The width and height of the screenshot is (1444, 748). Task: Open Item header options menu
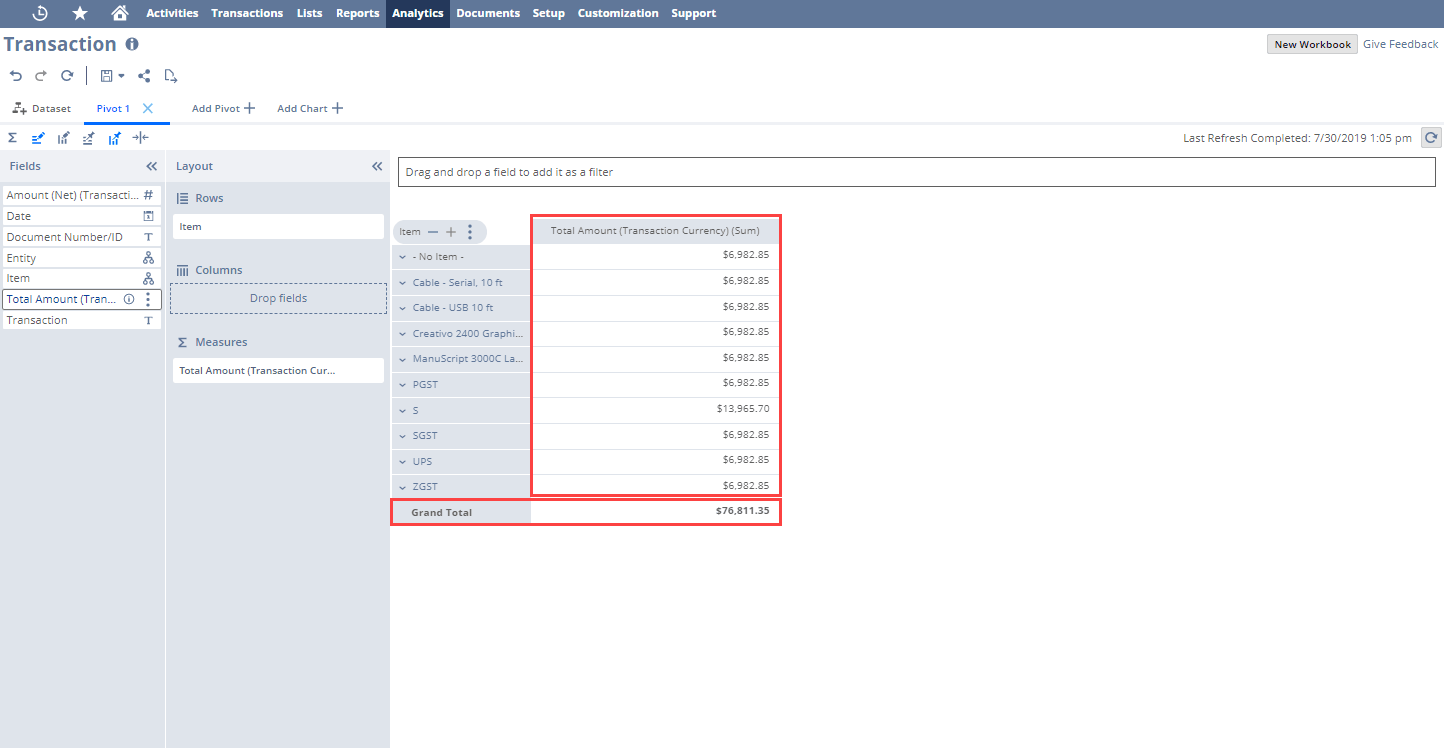click(470, 232)
